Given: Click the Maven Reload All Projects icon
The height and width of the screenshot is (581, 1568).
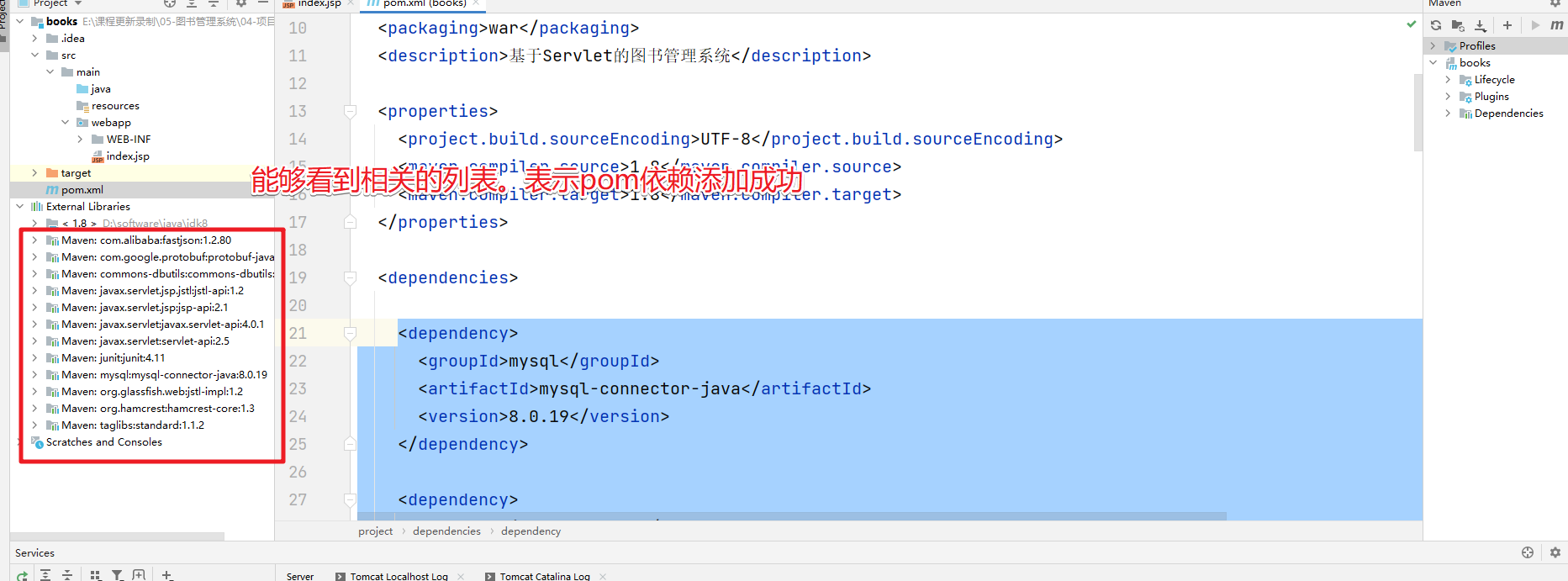Looking at the screenshot, I should click(1436, 25).
